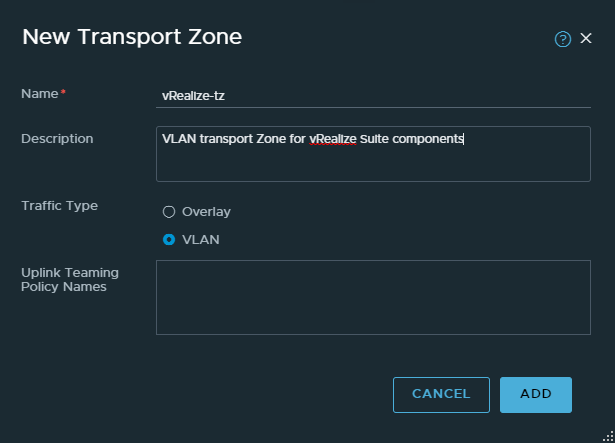Click the dialog resize grip in bottom corner

(609, 437)
